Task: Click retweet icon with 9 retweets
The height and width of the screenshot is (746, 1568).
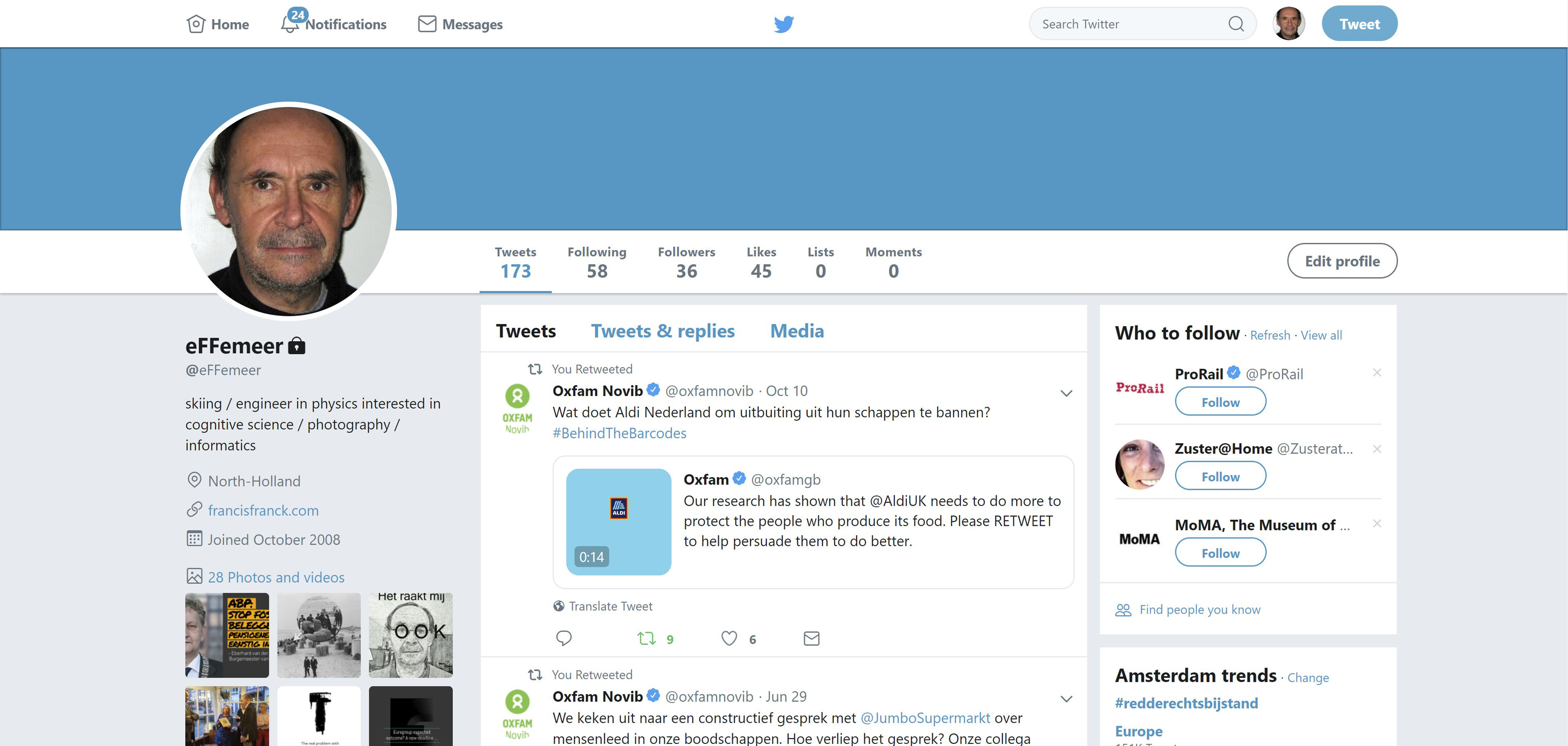Action: click(x=646, y=638)
